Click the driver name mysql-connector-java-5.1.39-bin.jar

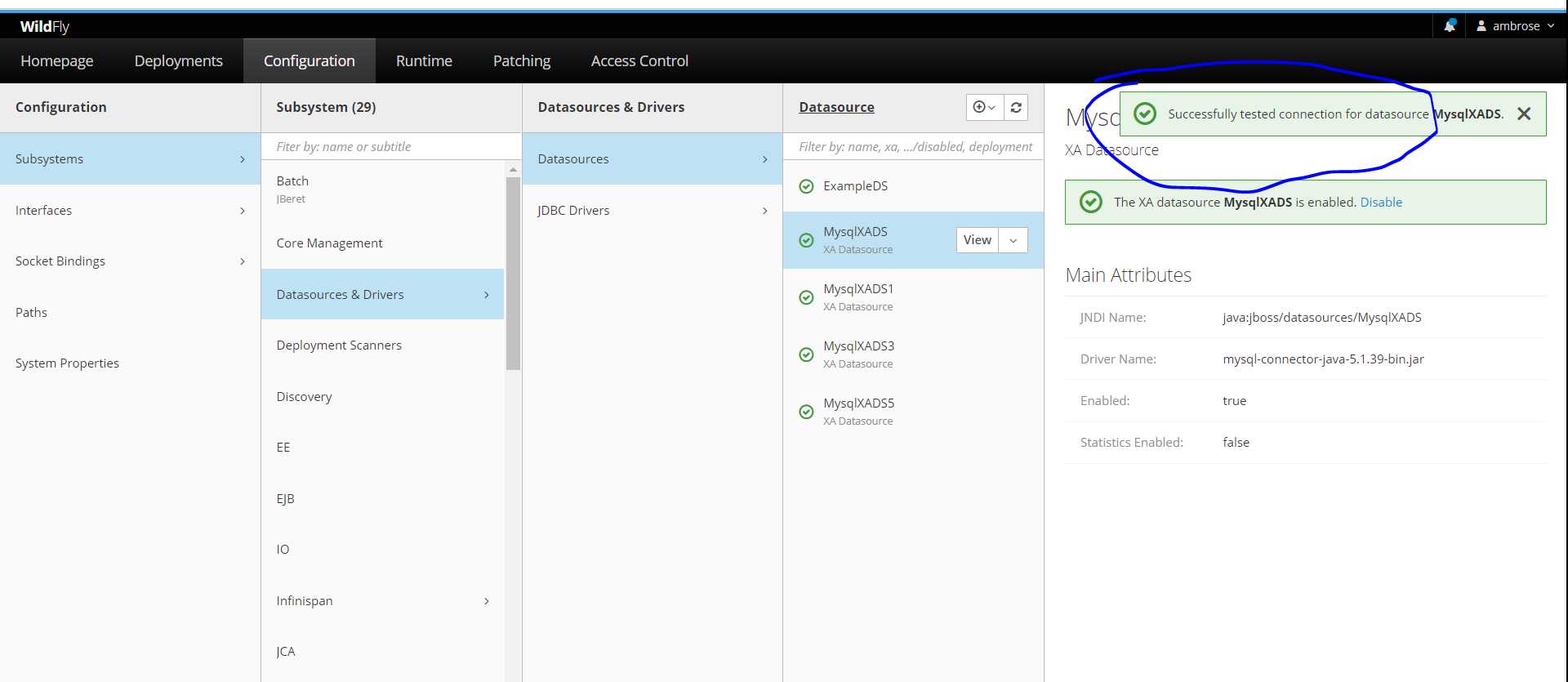(1323, 359)
